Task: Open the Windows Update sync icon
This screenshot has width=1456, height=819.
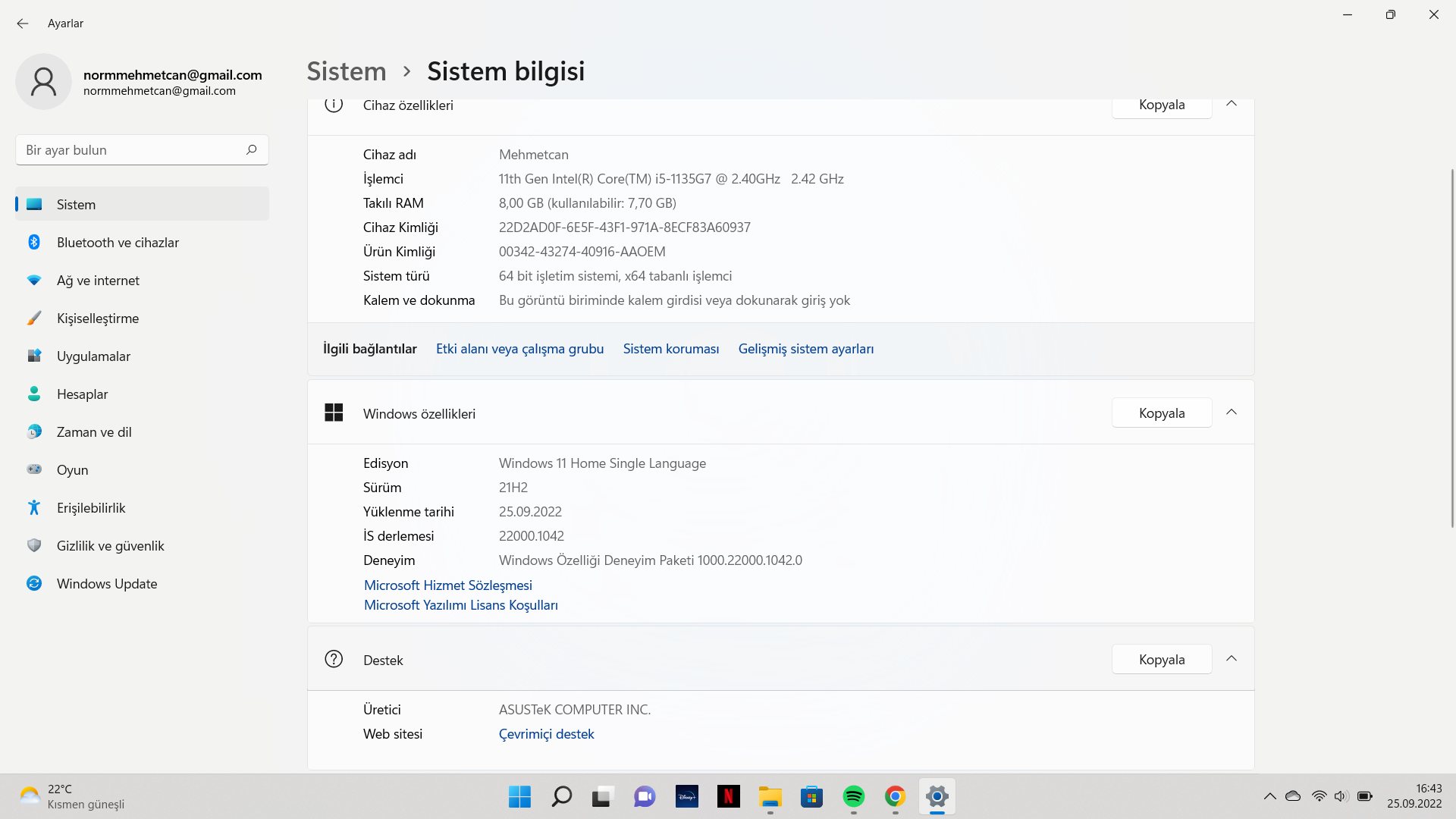Action: (x=34, y=584)
